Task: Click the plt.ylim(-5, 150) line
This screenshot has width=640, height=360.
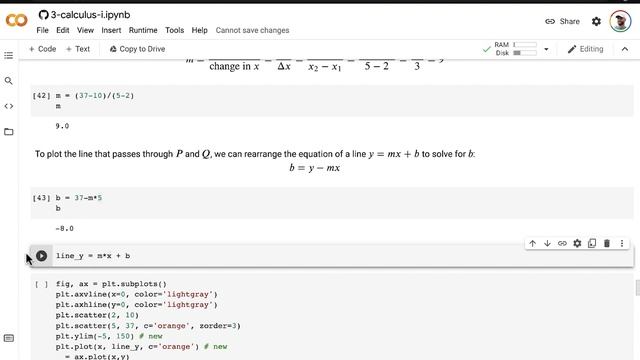Action: 109,336
